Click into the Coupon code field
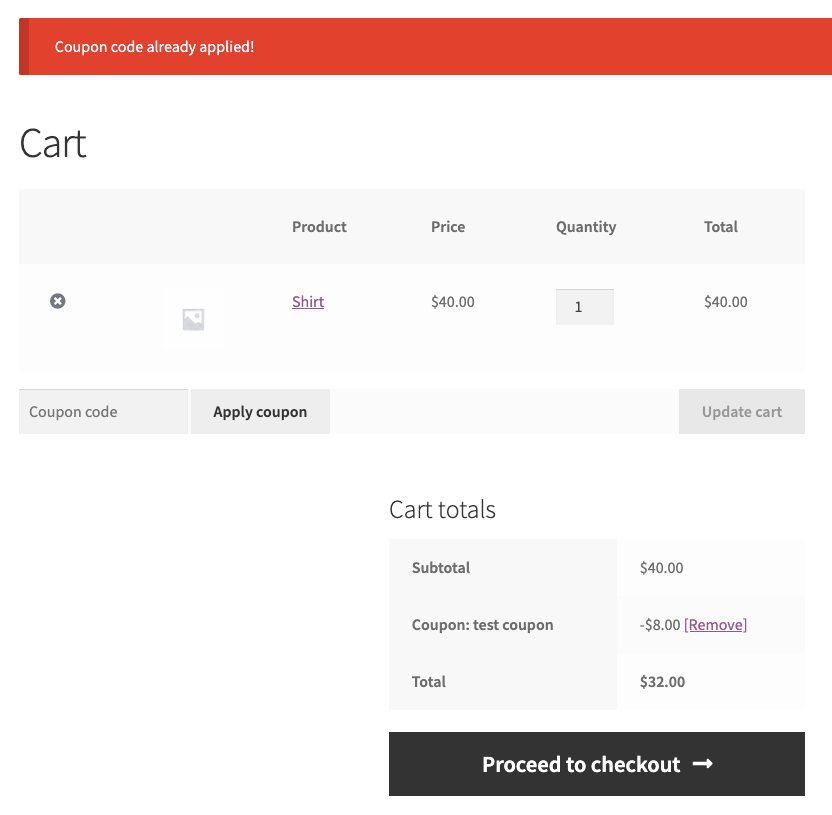Screen dimensions: 832x815 tap(103, 412)
